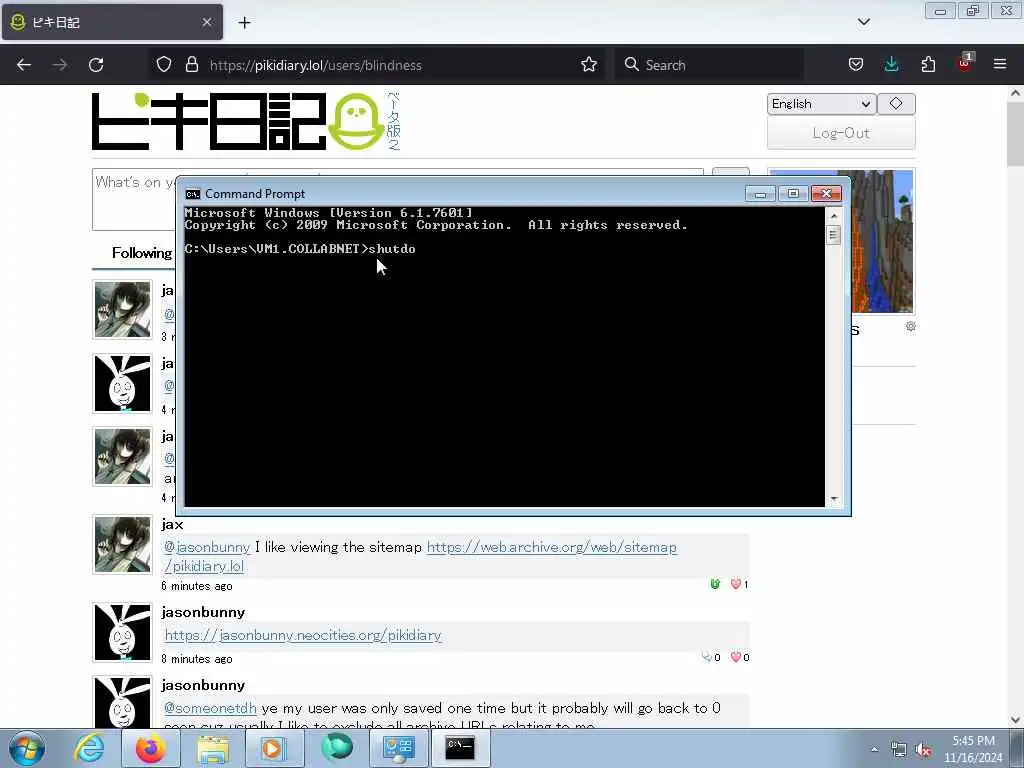Open the taskbar clock 5:45 PM
The width and height of the screenshot is (1024, 768).
[973, 749]
